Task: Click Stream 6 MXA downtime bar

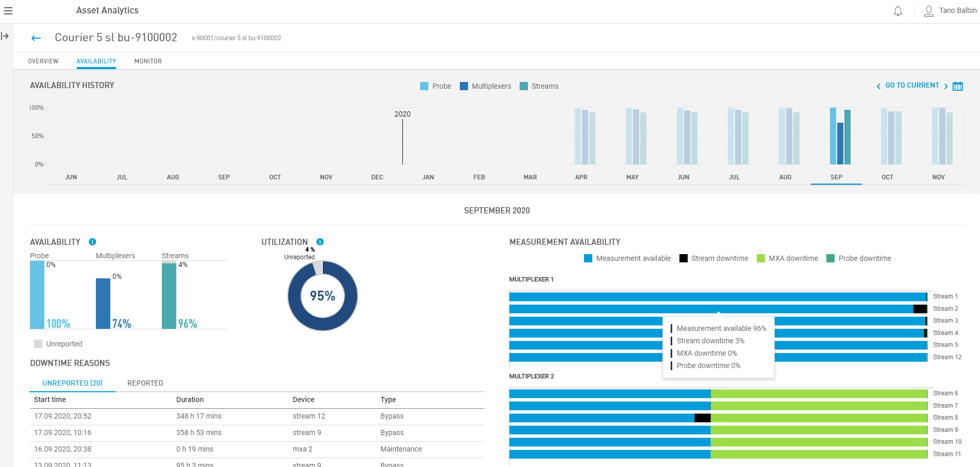Action: click(x=819, y=393)
